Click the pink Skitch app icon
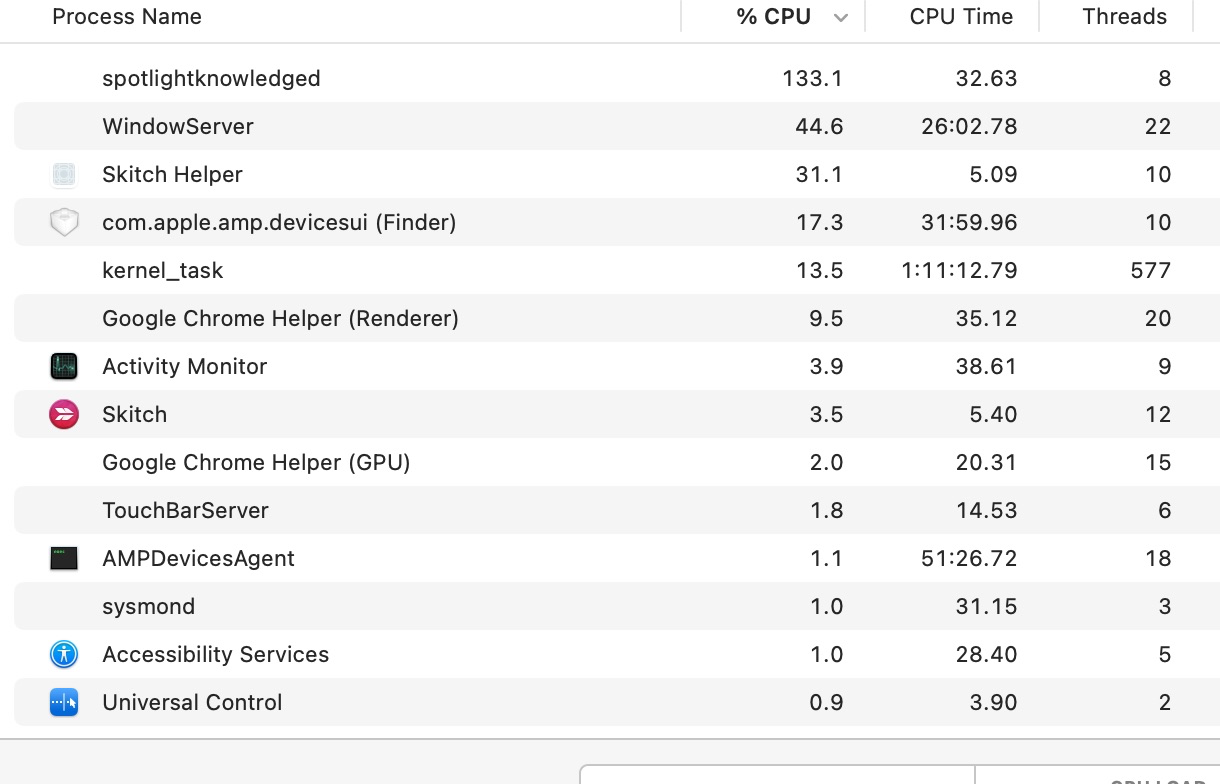Screen dimensions: 1220x784 [x=64, y=414]
